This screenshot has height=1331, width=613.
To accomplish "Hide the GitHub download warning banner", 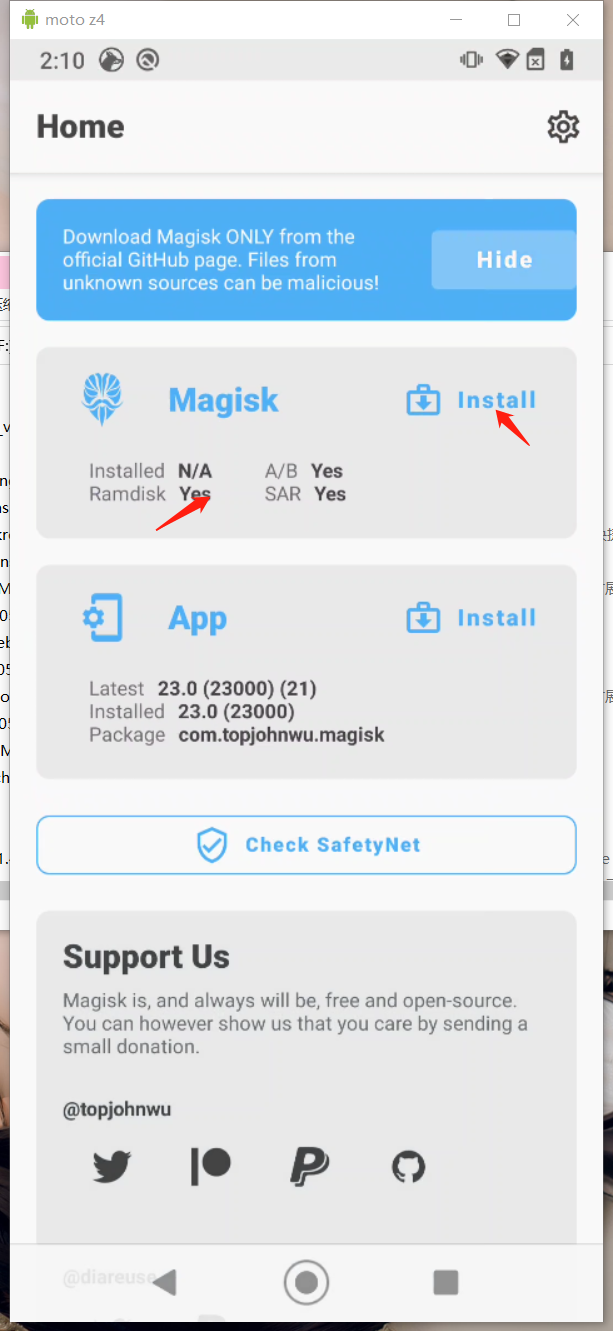I will point(504,260).
